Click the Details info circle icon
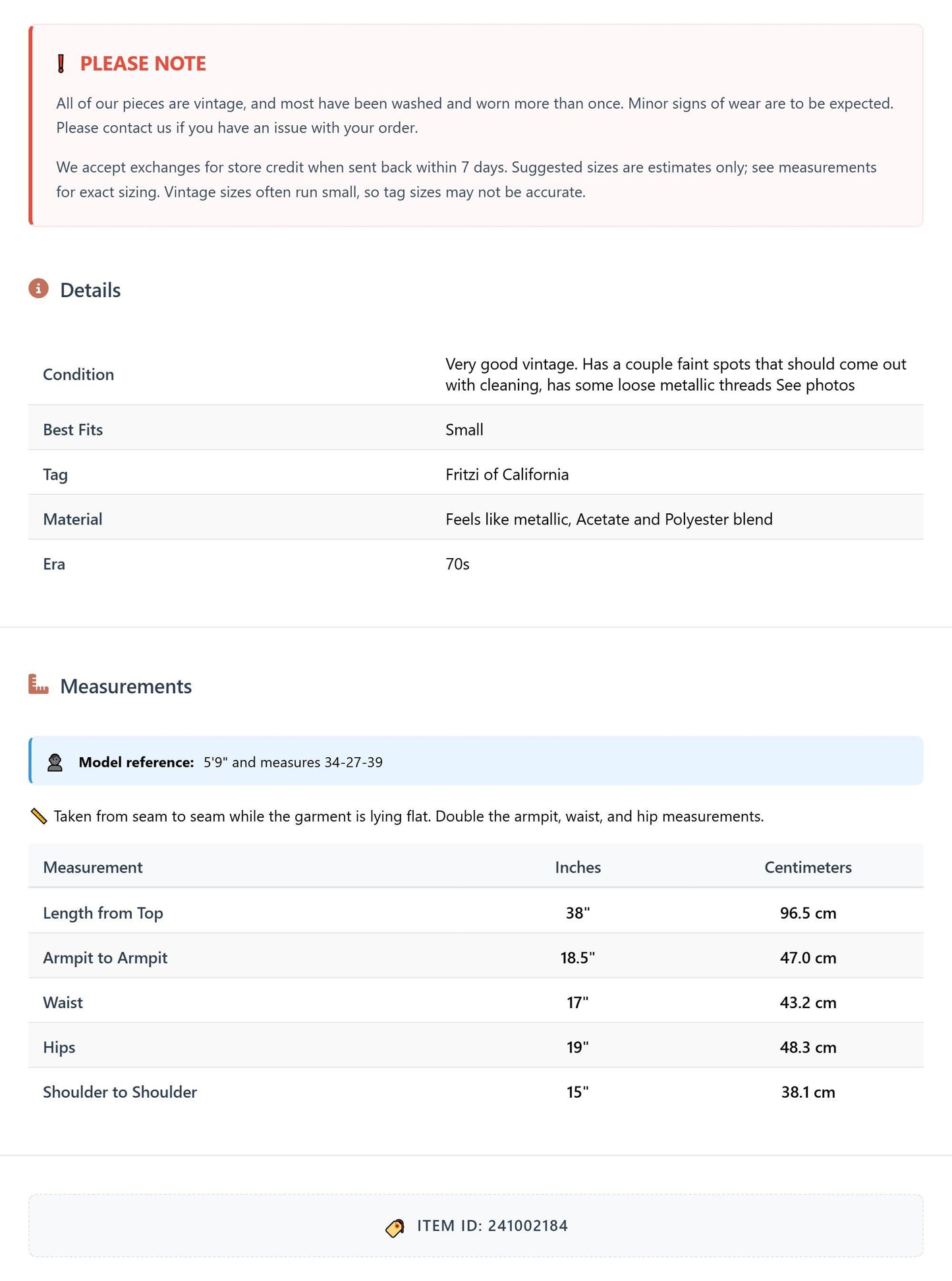The image size is (952, 1281). 39,289
